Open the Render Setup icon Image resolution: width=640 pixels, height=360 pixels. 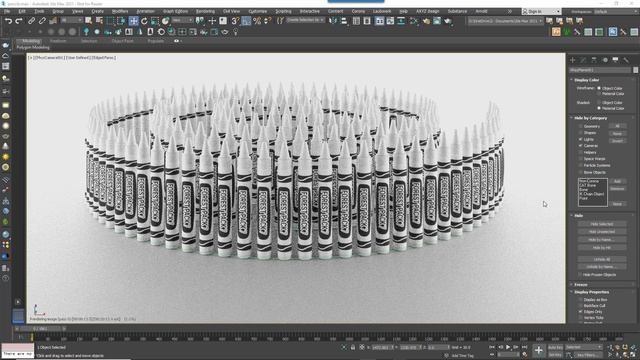tap(426, 20)
